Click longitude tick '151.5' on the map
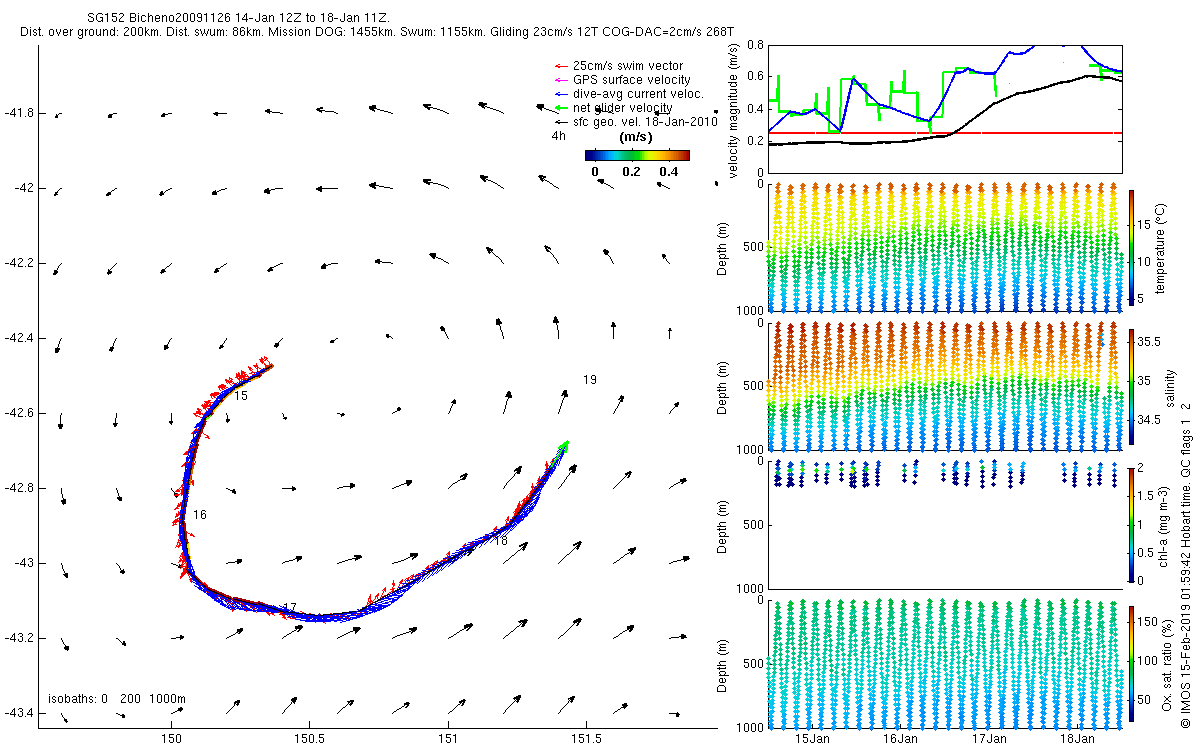Screen dimensions: 1200x750 click(x=586, y=739)
